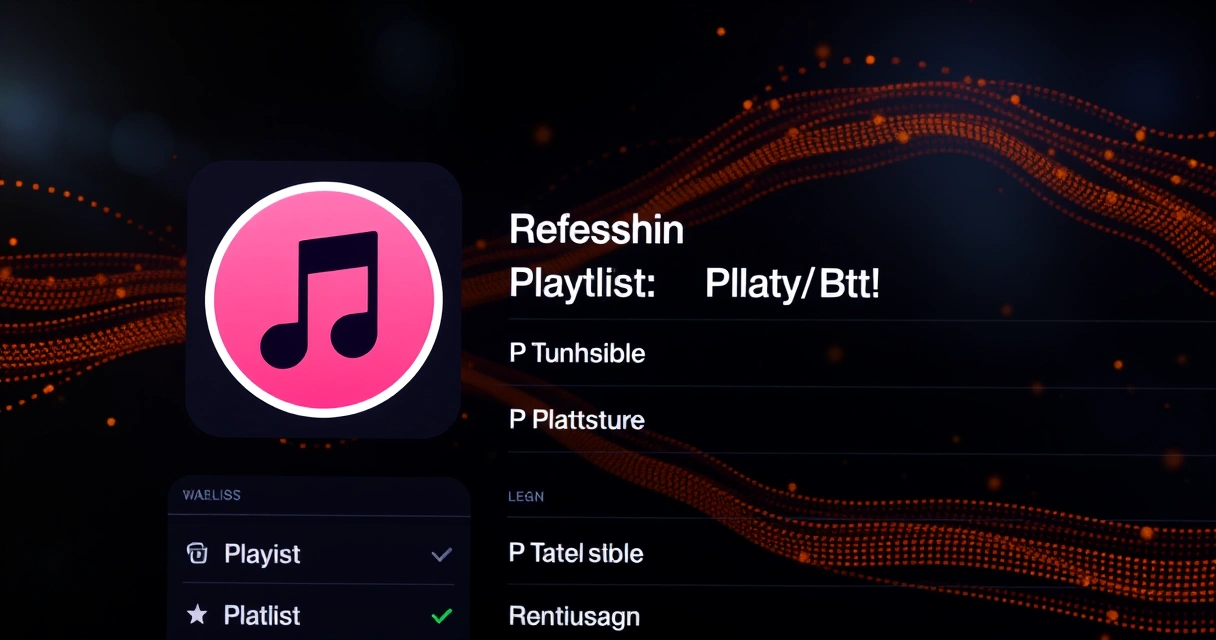This screenshot has height=640, width=1216.
Task: Select the Pllaty/Btt! playlist value
Action: (793, 285)
